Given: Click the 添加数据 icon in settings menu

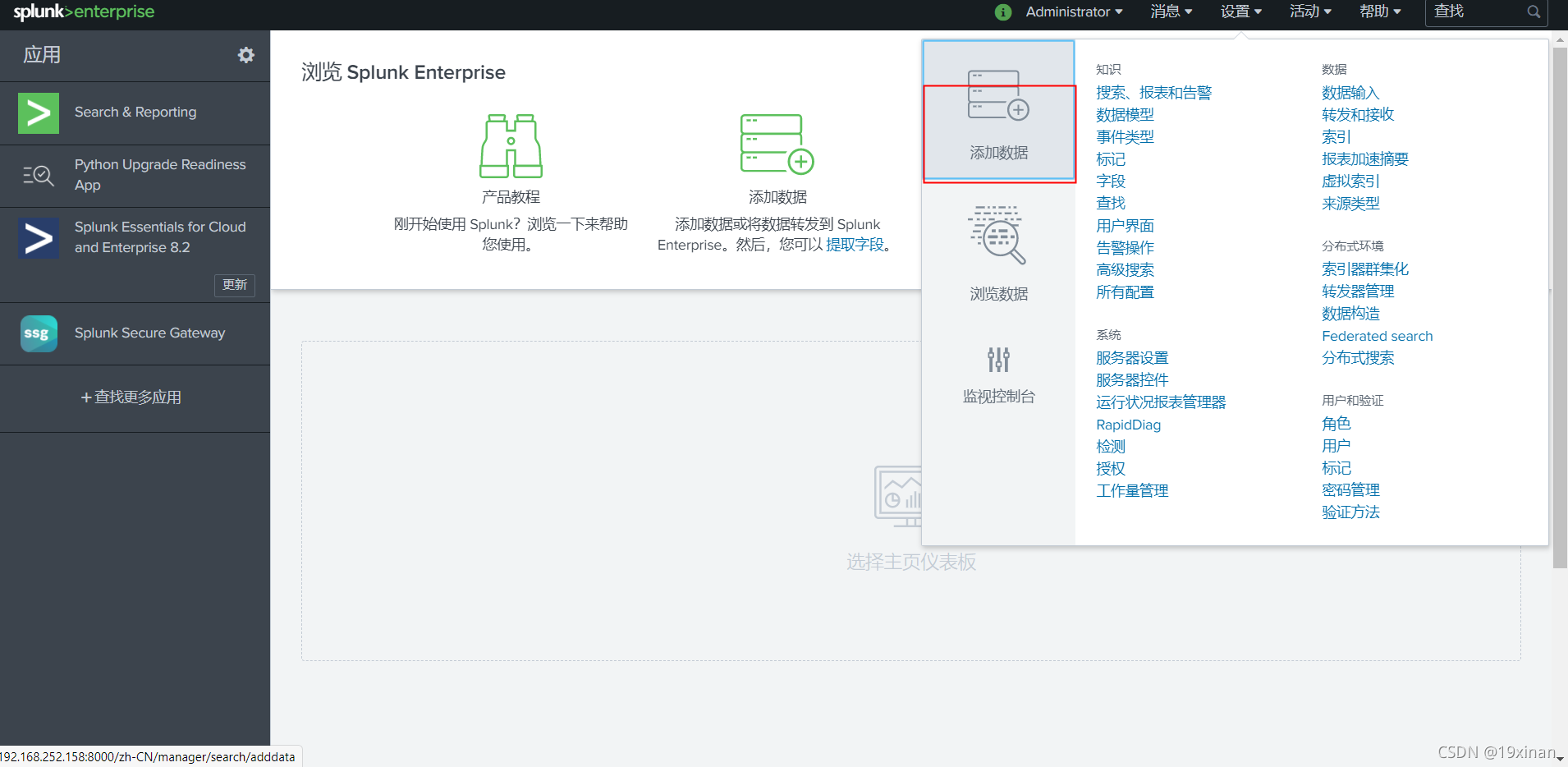Looking at the screenshot, I should 998,95.
